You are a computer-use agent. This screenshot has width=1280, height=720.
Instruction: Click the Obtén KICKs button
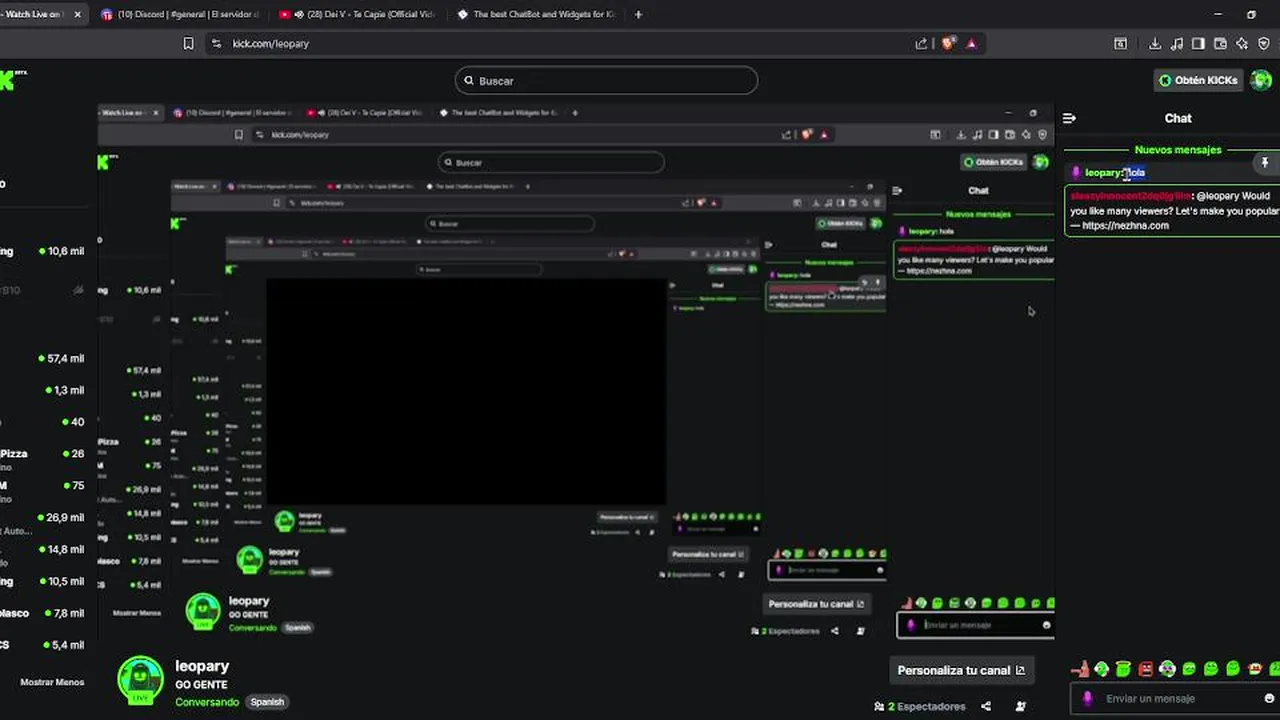point(1198,80)
